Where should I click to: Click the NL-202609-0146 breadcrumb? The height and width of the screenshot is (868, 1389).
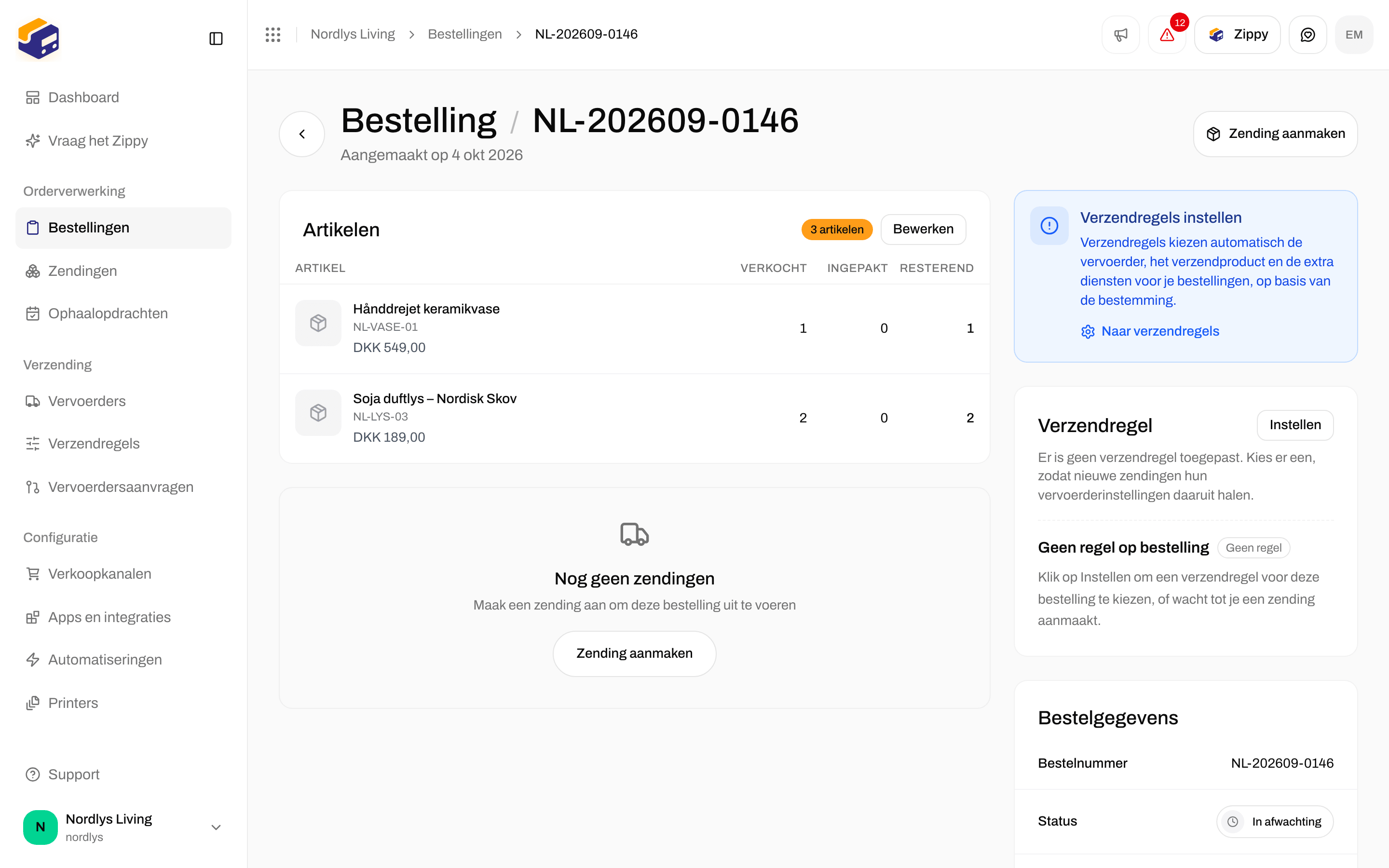click(586, 34)
